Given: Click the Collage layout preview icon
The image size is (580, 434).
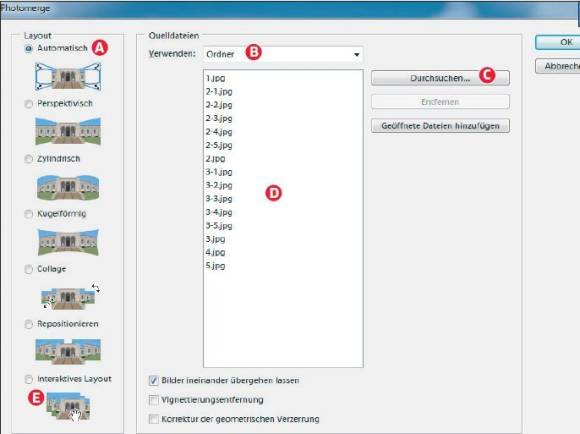Looking at the screenshot, I should [x=70, y=297].
